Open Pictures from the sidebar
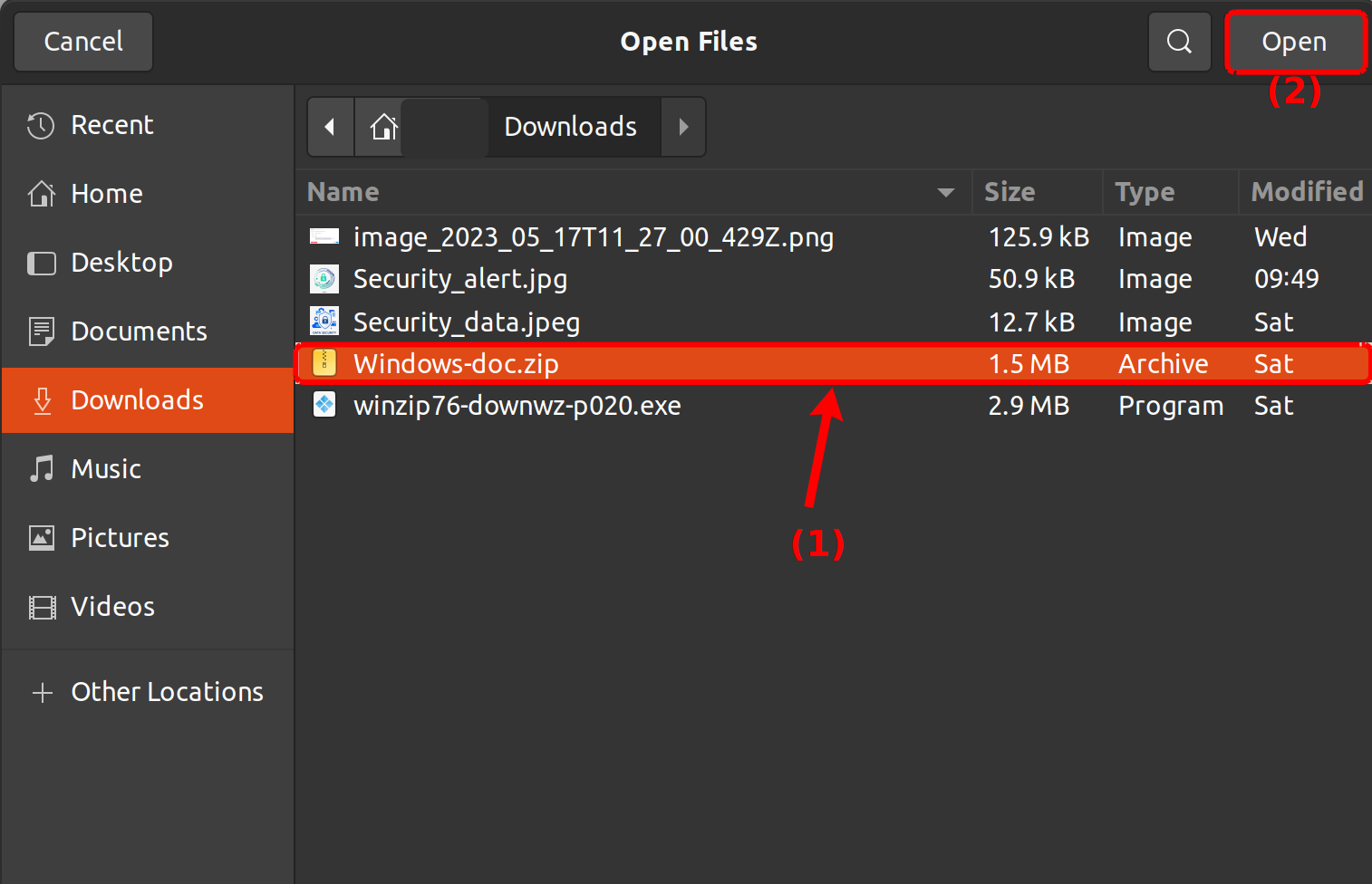Image resolution: width=1372 pixels, height=884 pixels. [x=119, y=538]
